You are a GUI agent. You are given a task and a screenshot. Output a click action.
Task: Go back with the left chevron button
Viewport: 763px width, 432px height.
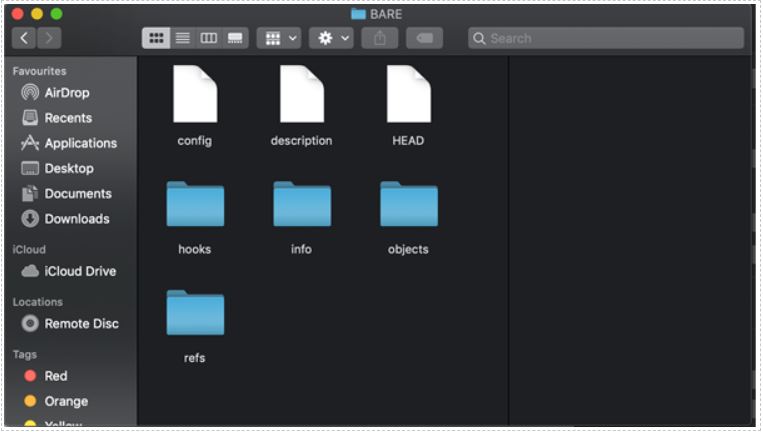pyautogui.click(x=24, y=38)
